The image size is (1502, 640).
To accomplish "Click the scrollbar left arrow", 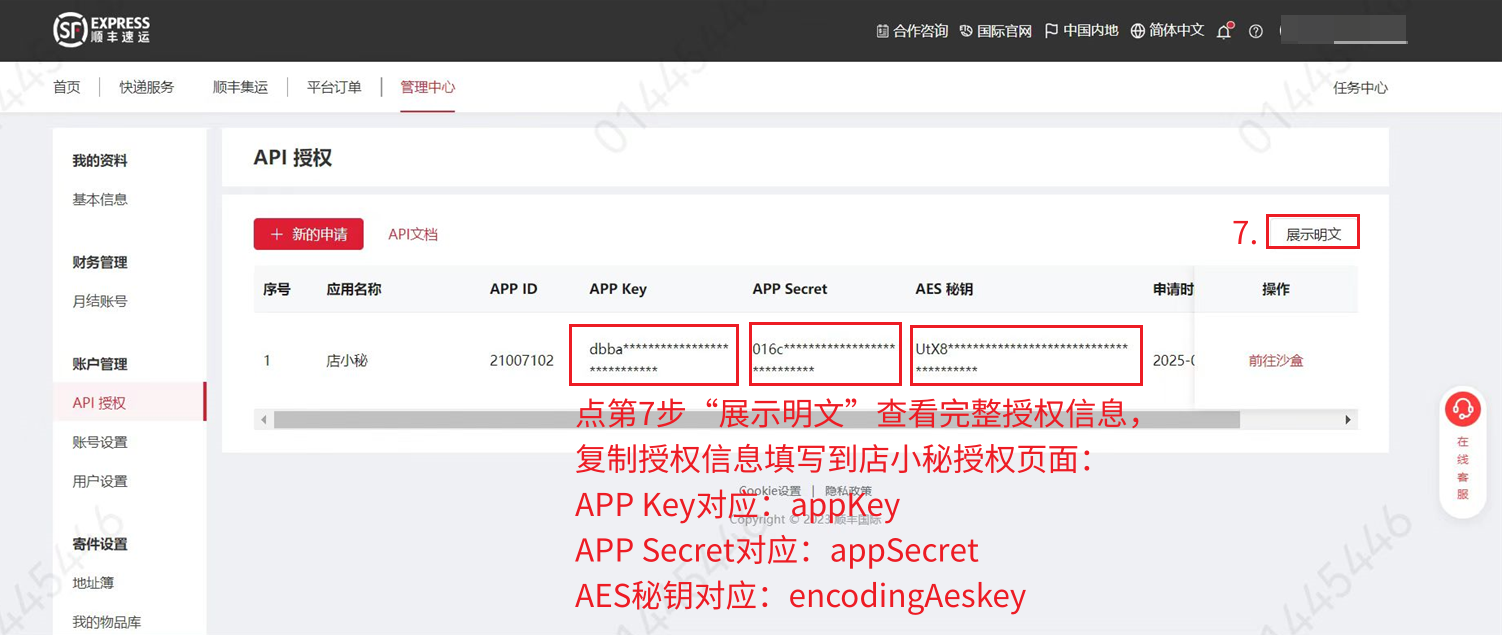I will point(264,420).
